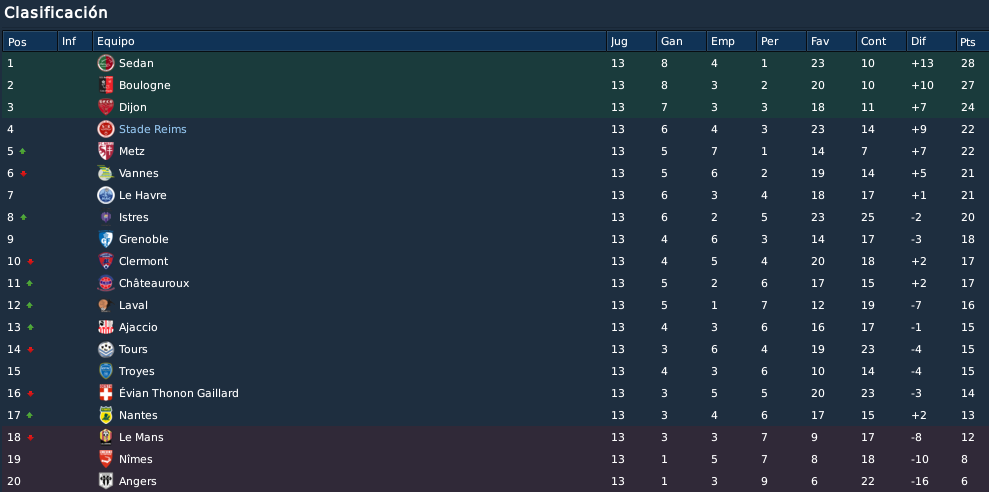Select the Châteauroux team name

click(x=154, y=283)
